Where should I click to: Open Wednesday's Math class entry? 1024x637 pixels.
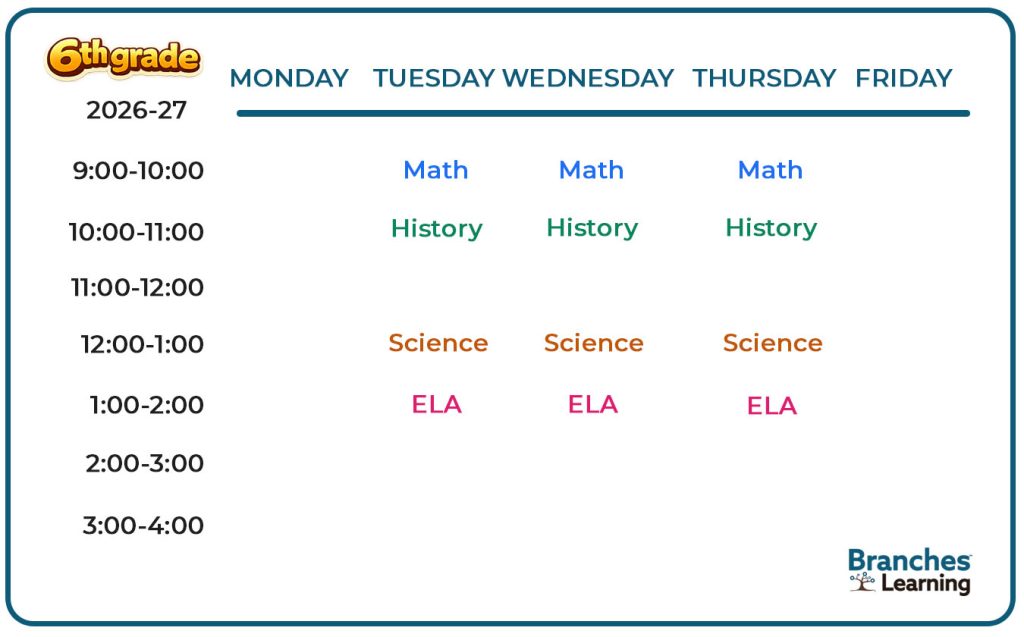point(591,170)
